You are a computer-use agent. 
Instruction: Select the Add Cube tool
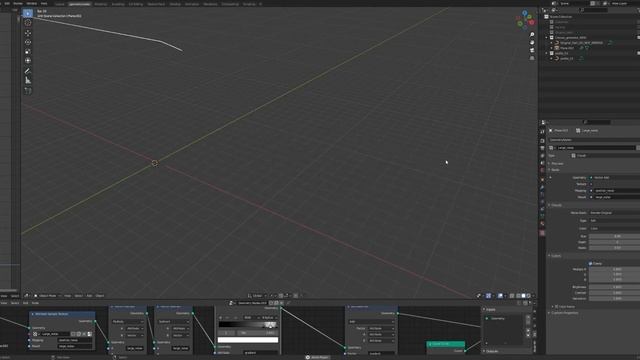click(28, 91)
